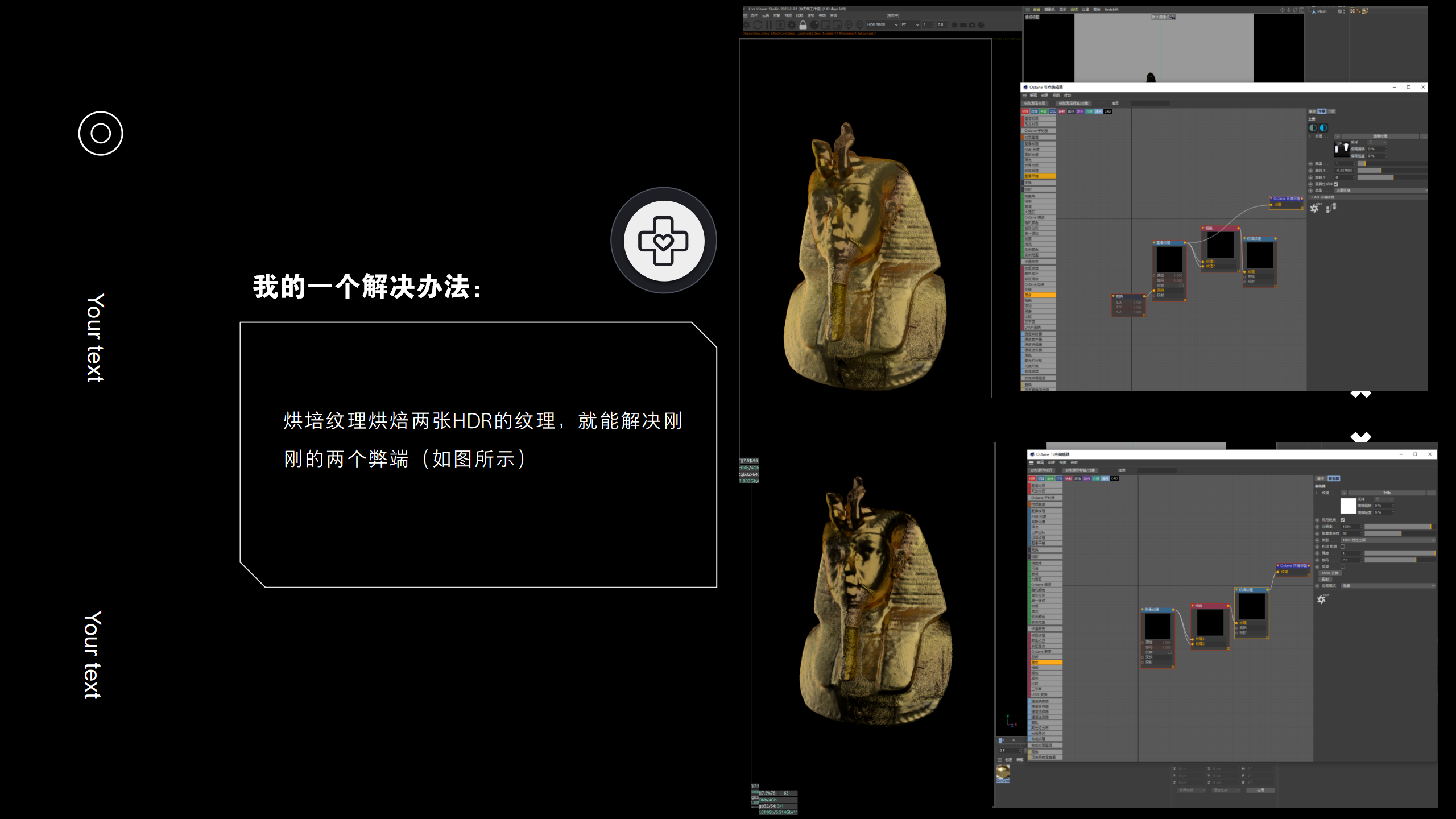Click the pause render icon in Live Viewer
This screenshot has width=1456, height=819.
[769, 25]
